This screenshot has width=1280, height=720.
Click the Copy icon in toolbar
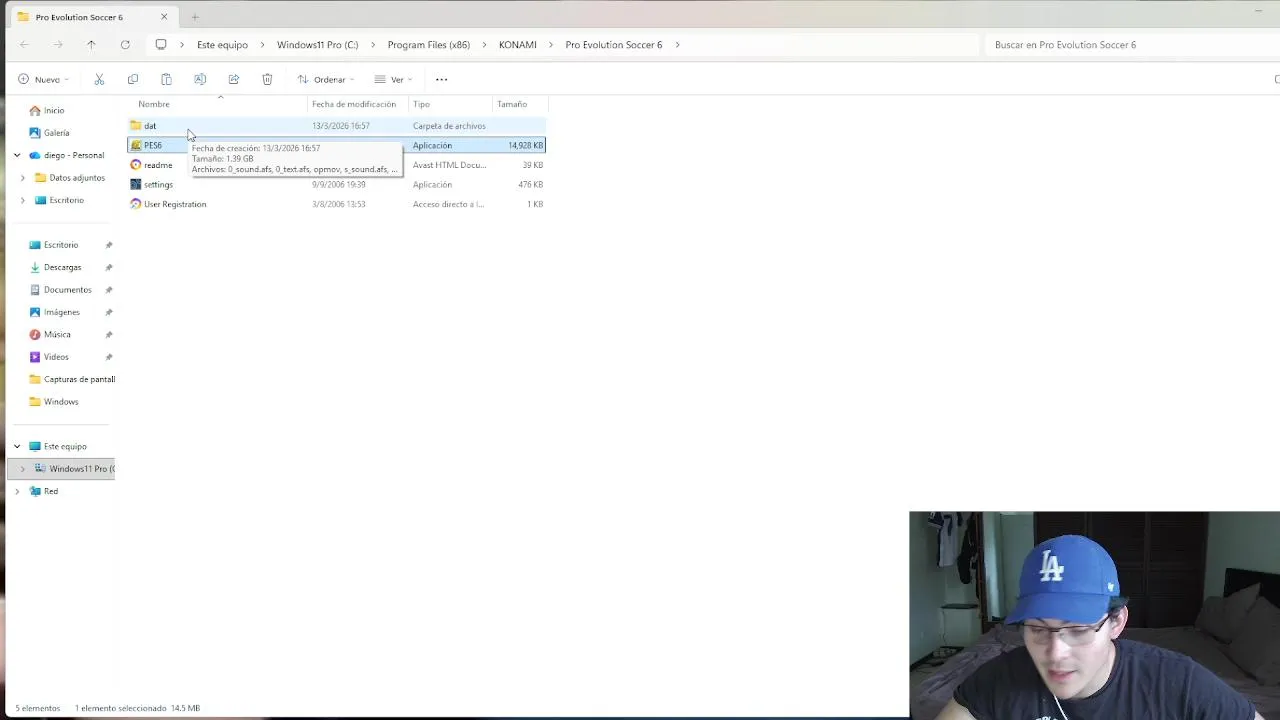click(x=133, y=79)
